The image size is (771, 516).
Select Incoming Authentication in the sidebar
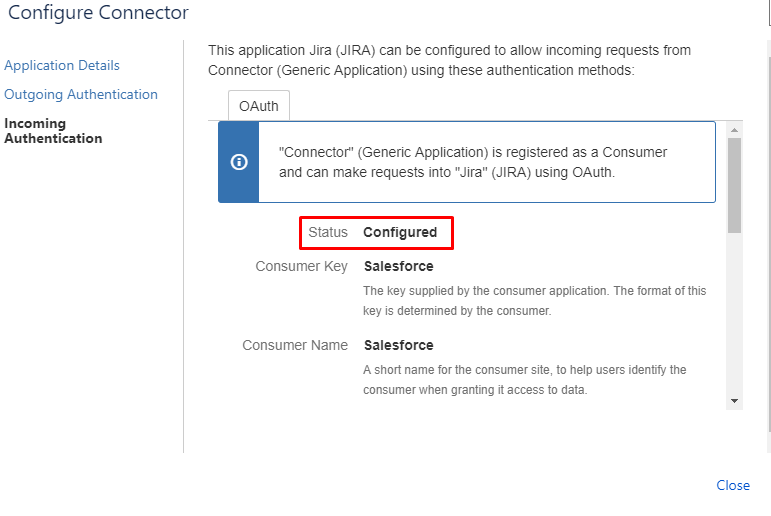[x=53, y=131]
